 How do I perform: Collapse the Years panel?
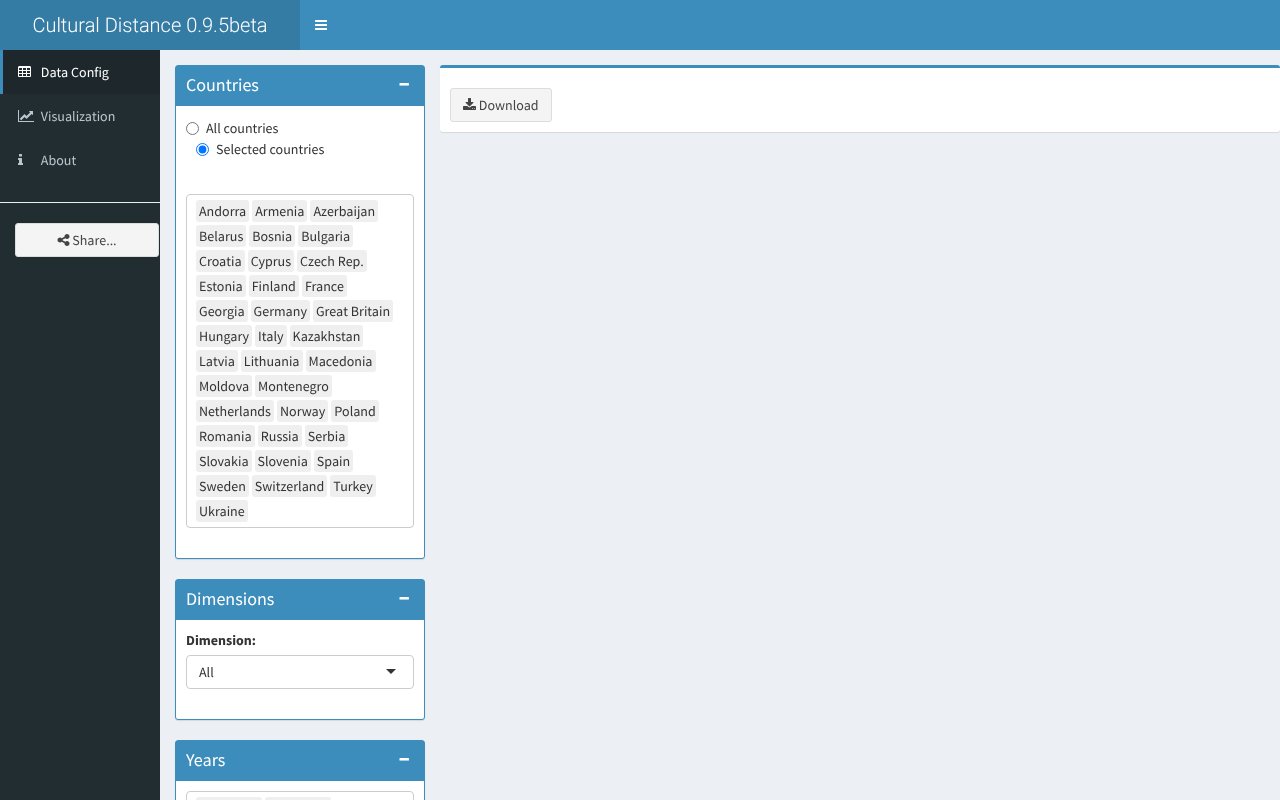(404, 760)
